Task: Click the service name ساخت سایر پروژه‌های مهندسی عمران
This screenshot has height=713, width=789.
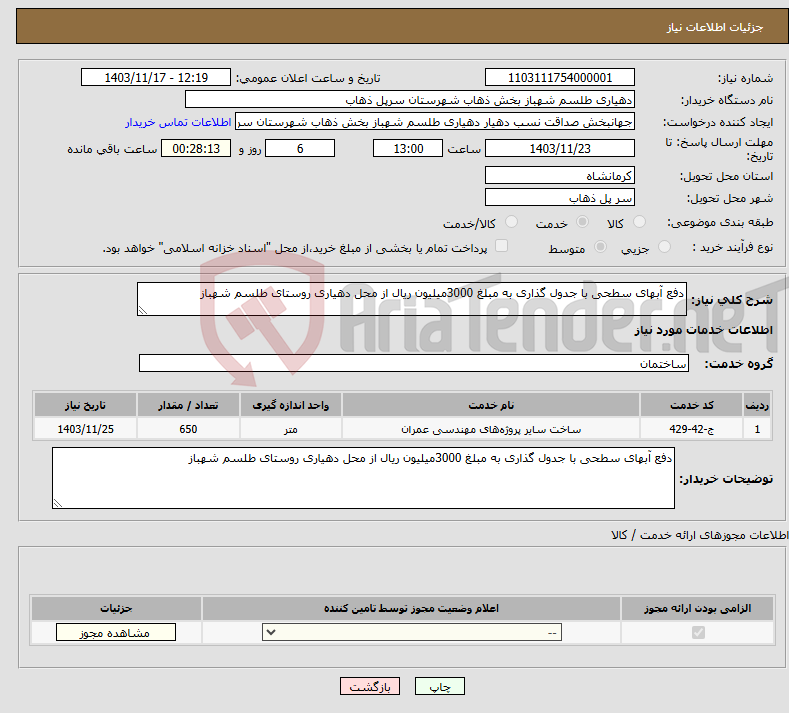Action: pos(491,429)
